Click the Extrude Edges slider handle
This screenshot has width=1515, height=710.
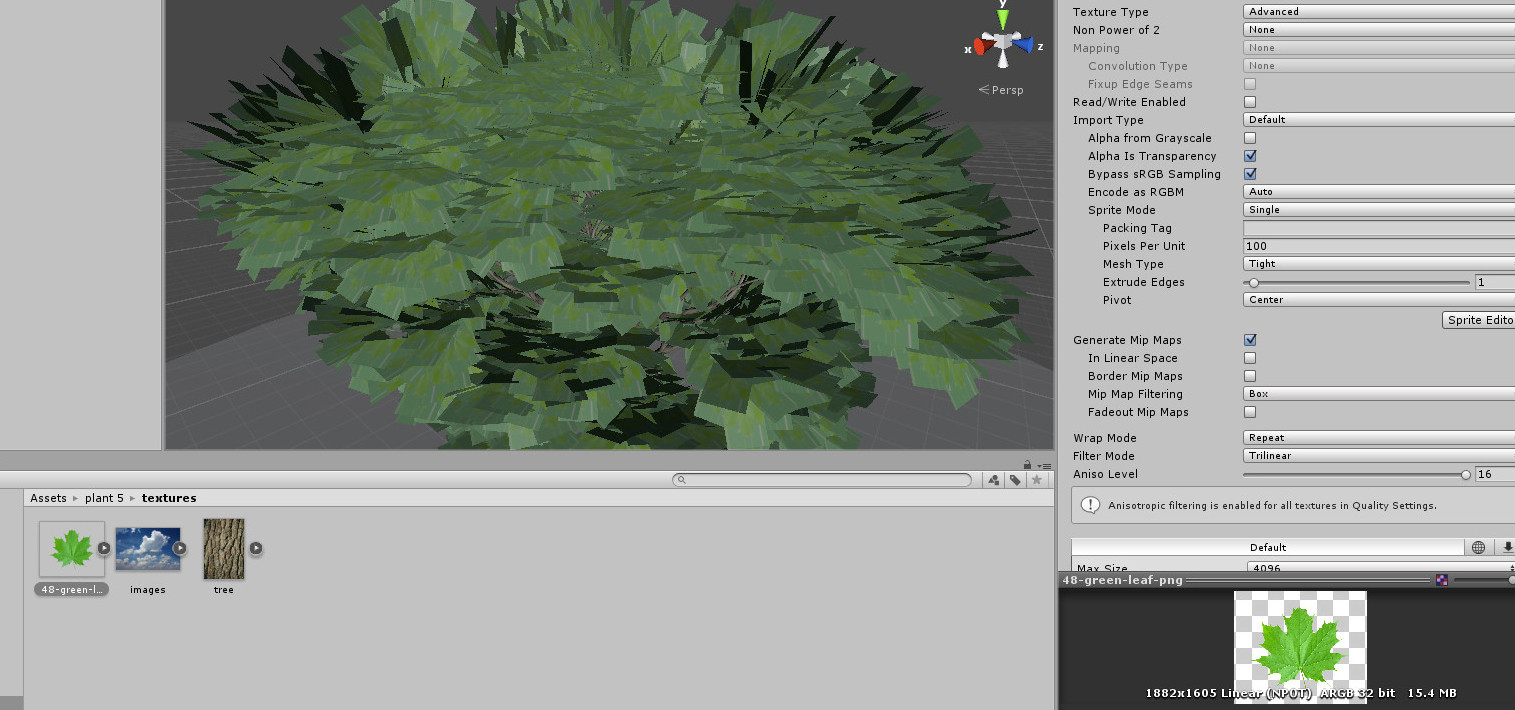click(1253, 282)
